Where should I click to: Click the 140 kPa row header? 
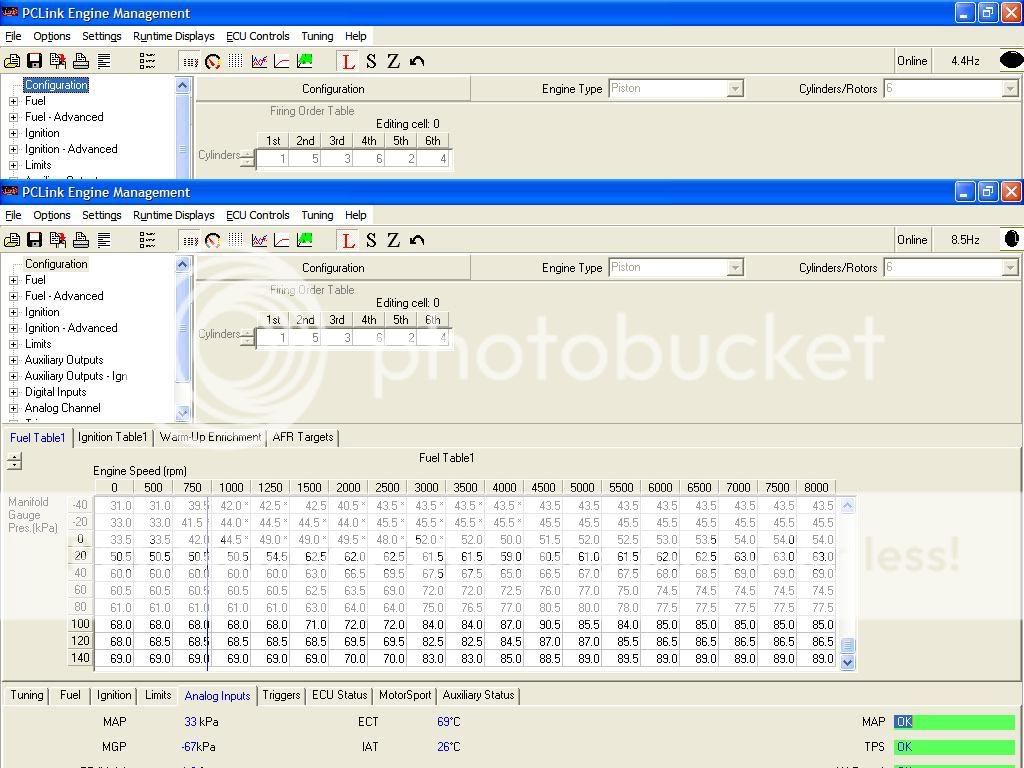(80, 658)
